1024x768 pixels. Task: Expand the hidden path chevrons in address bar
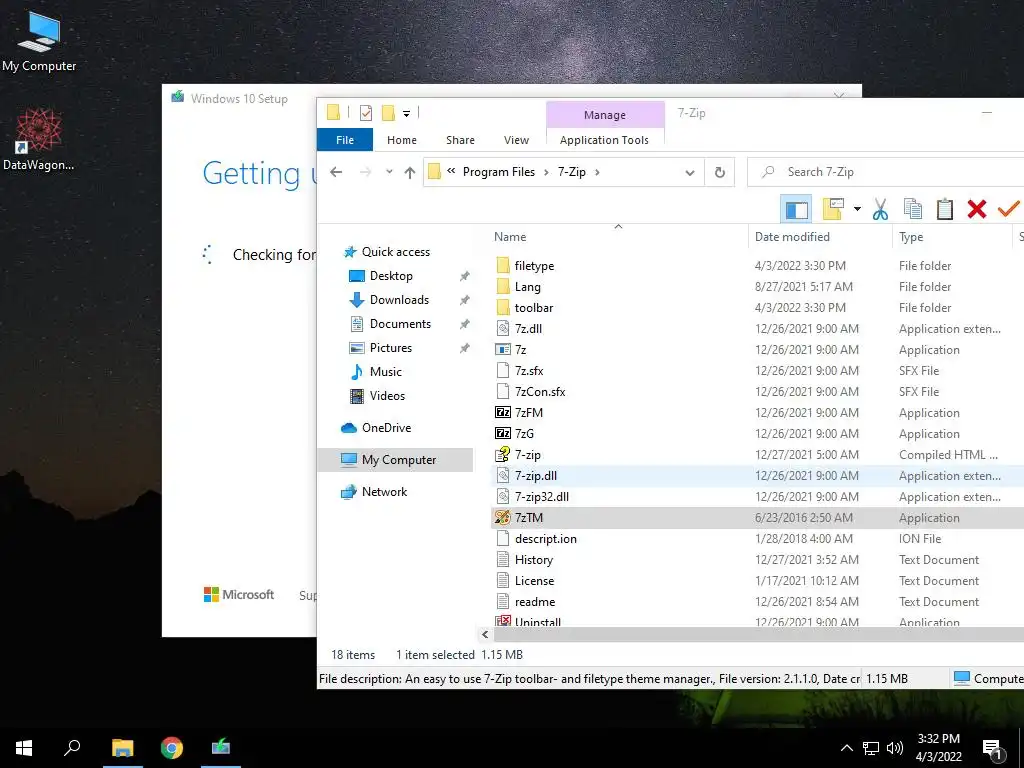[x=451, y=171]
